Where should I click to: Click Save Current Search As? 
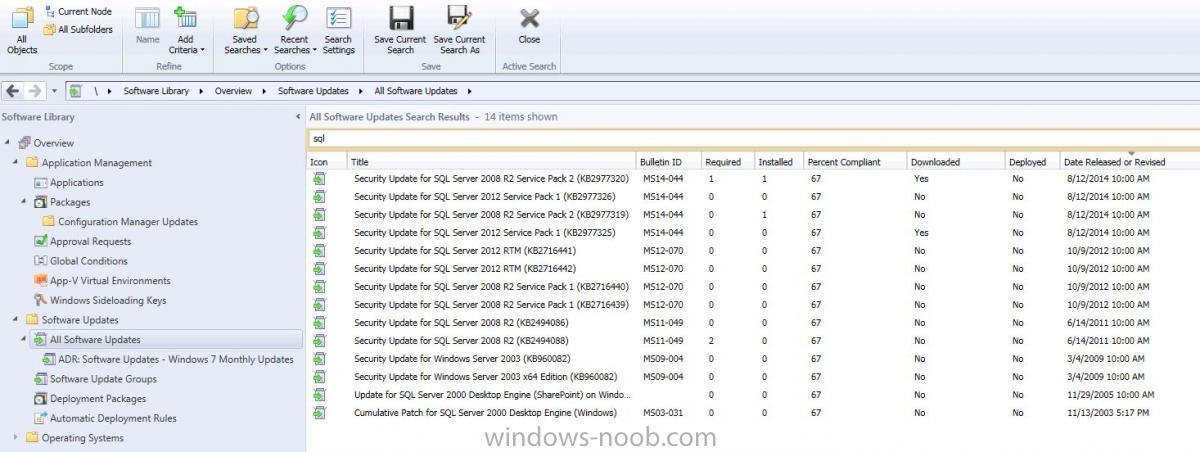[x=459, y=30]
